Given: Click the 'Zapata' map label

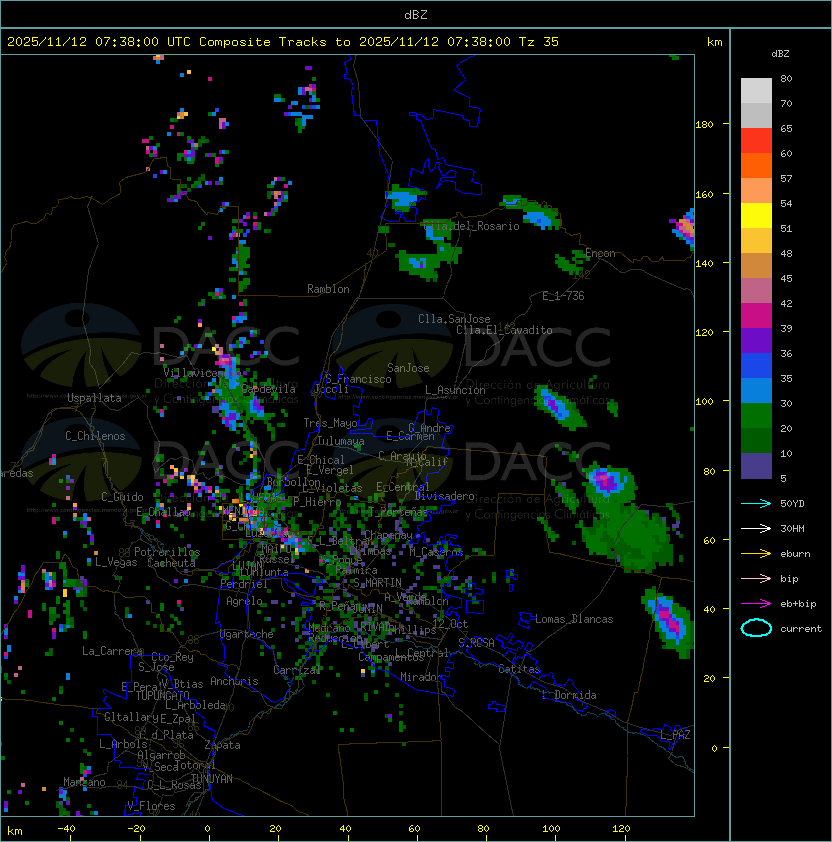Looking at the screenshot, I should 222,745.
